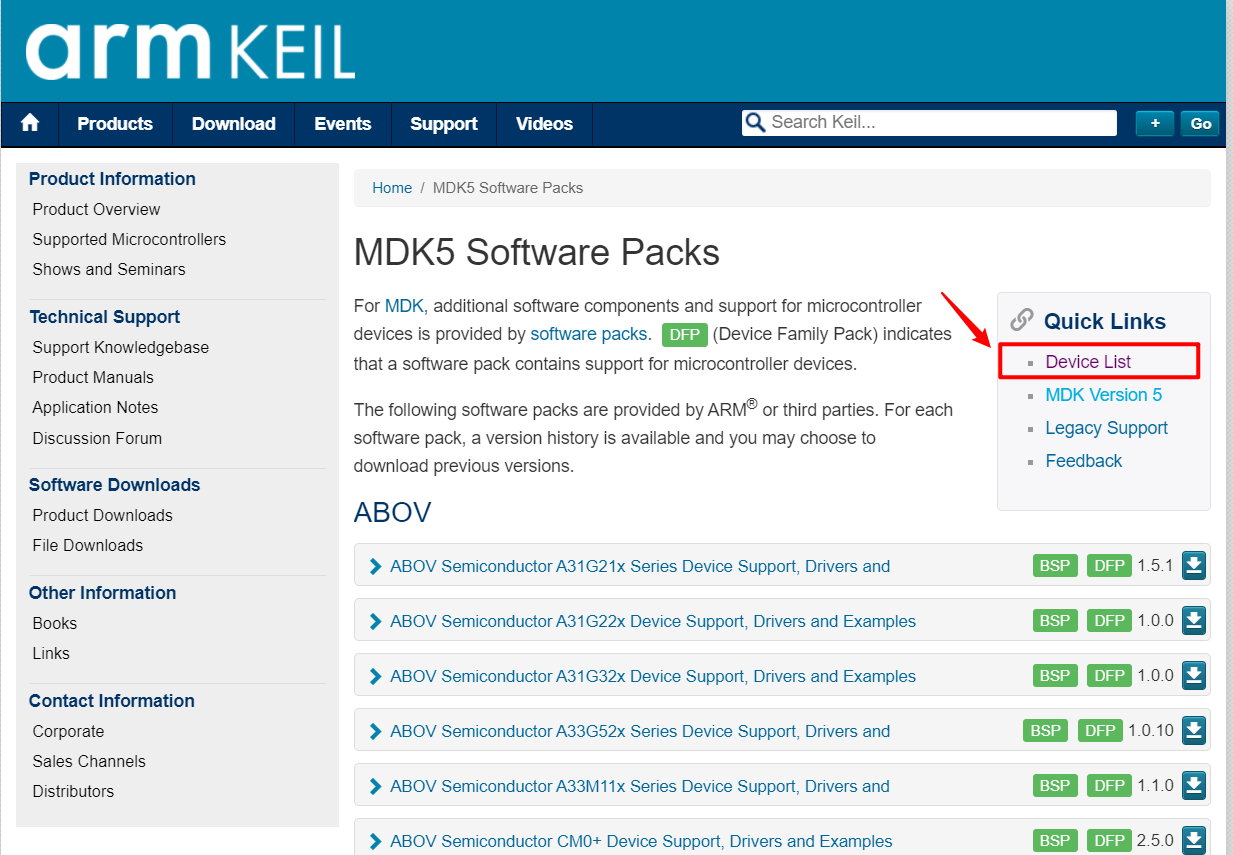Open the Download menu

coord(234,124)
